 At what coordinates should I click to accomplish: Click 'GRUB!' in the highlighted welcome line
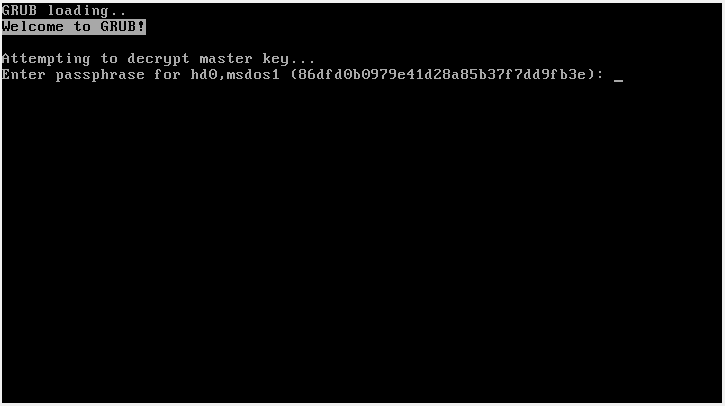tap(123, 27)
